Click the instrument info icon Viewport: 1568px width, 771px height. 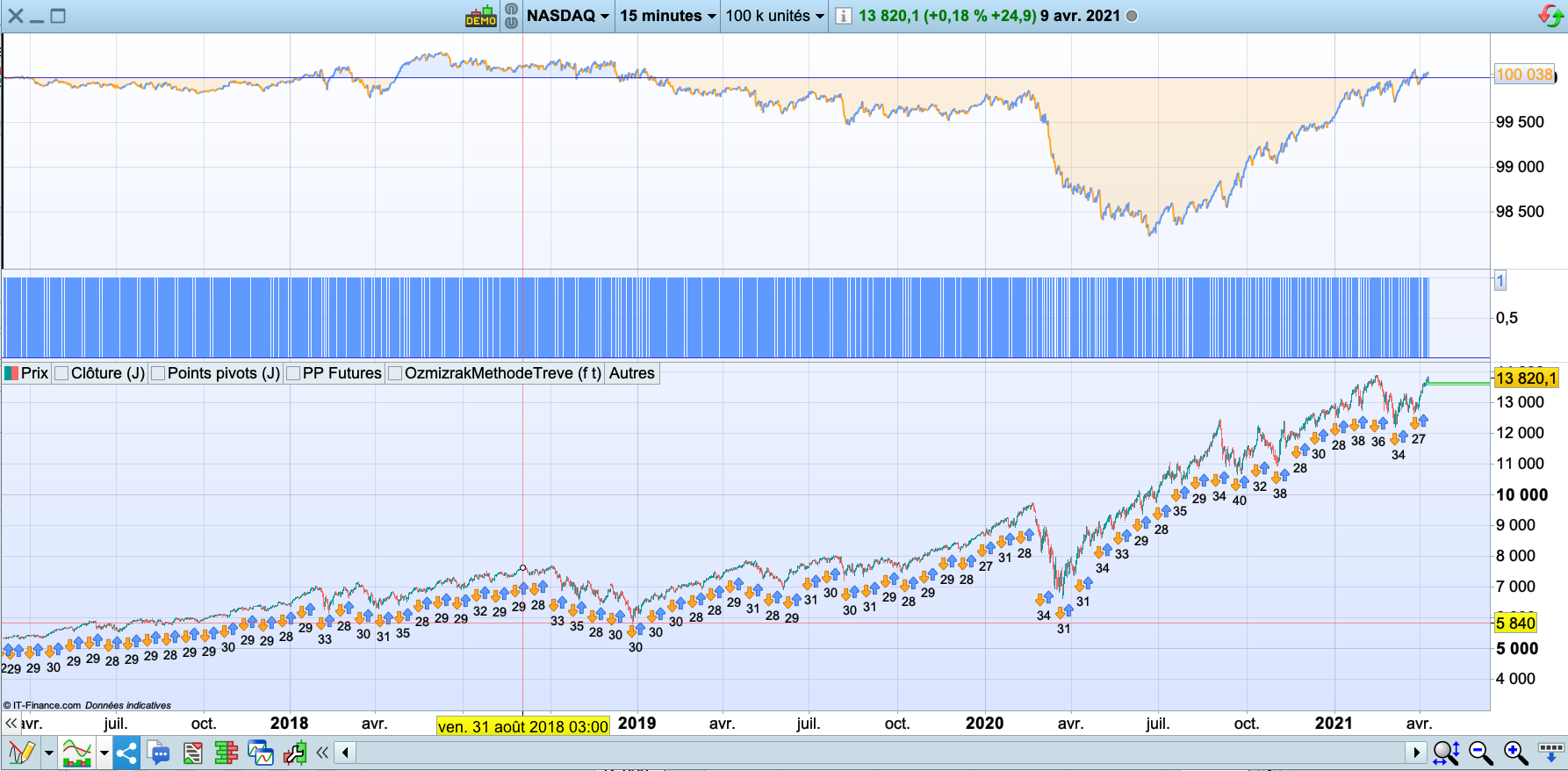843,16
